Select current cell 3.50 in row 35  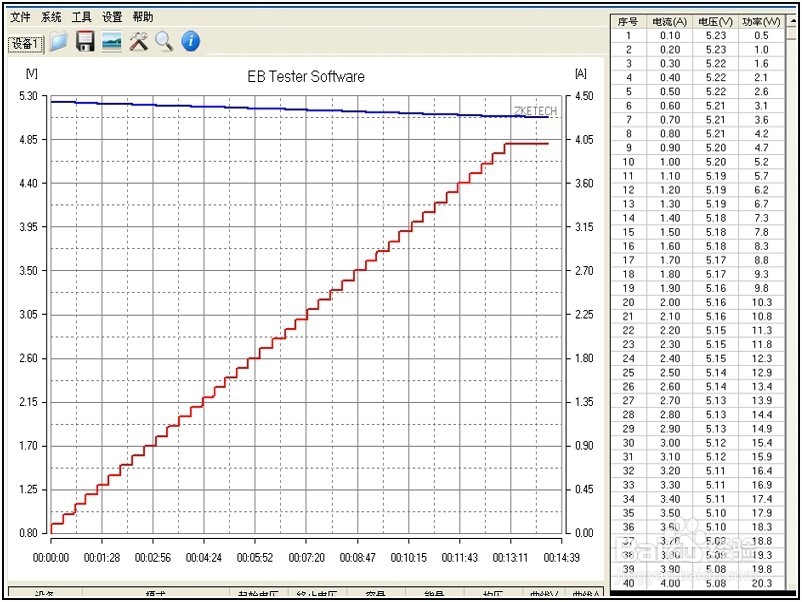670,513
